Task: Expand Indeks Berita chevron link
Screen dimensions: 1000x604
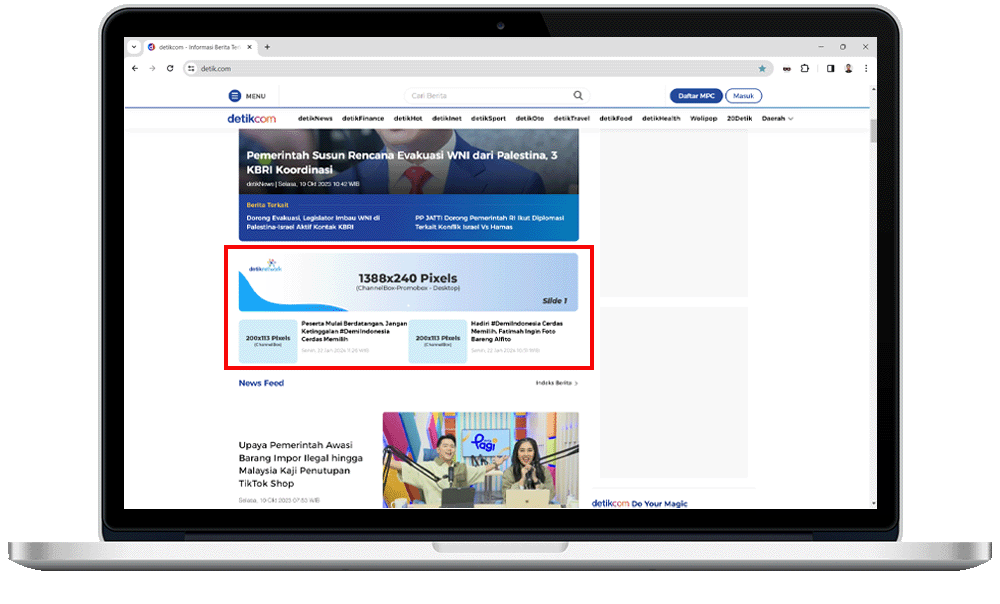Action: [557, 383]
